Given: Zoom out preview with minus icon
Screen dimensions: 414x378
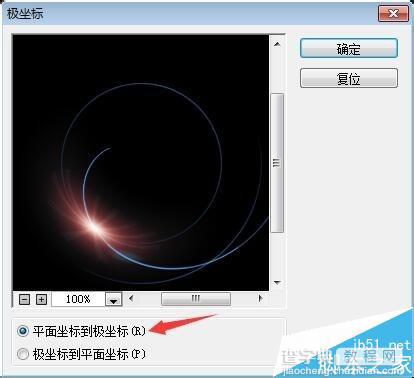Looking at the screenshot, I should pyautogui.click(x=24, y=299).
